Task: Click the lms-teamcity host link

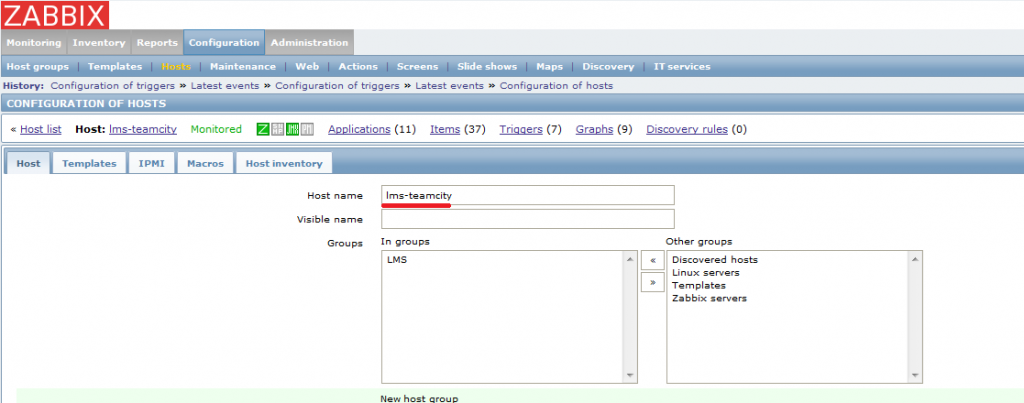Action: 143,129
